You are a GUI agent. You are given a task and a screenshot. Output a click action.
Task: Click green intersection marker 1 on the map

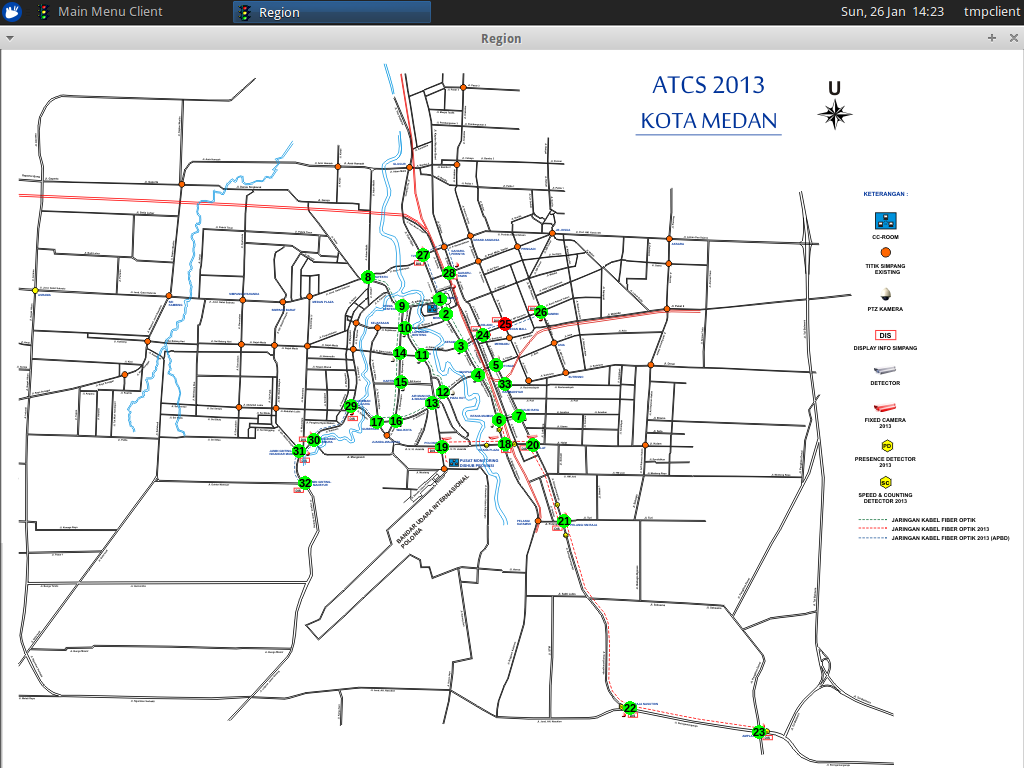439,298
